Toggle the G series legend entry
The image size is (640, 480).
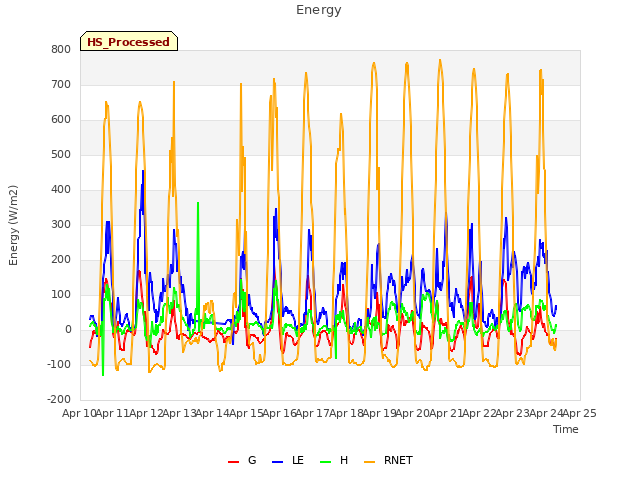pyautogui.click(x=242, y=460)
